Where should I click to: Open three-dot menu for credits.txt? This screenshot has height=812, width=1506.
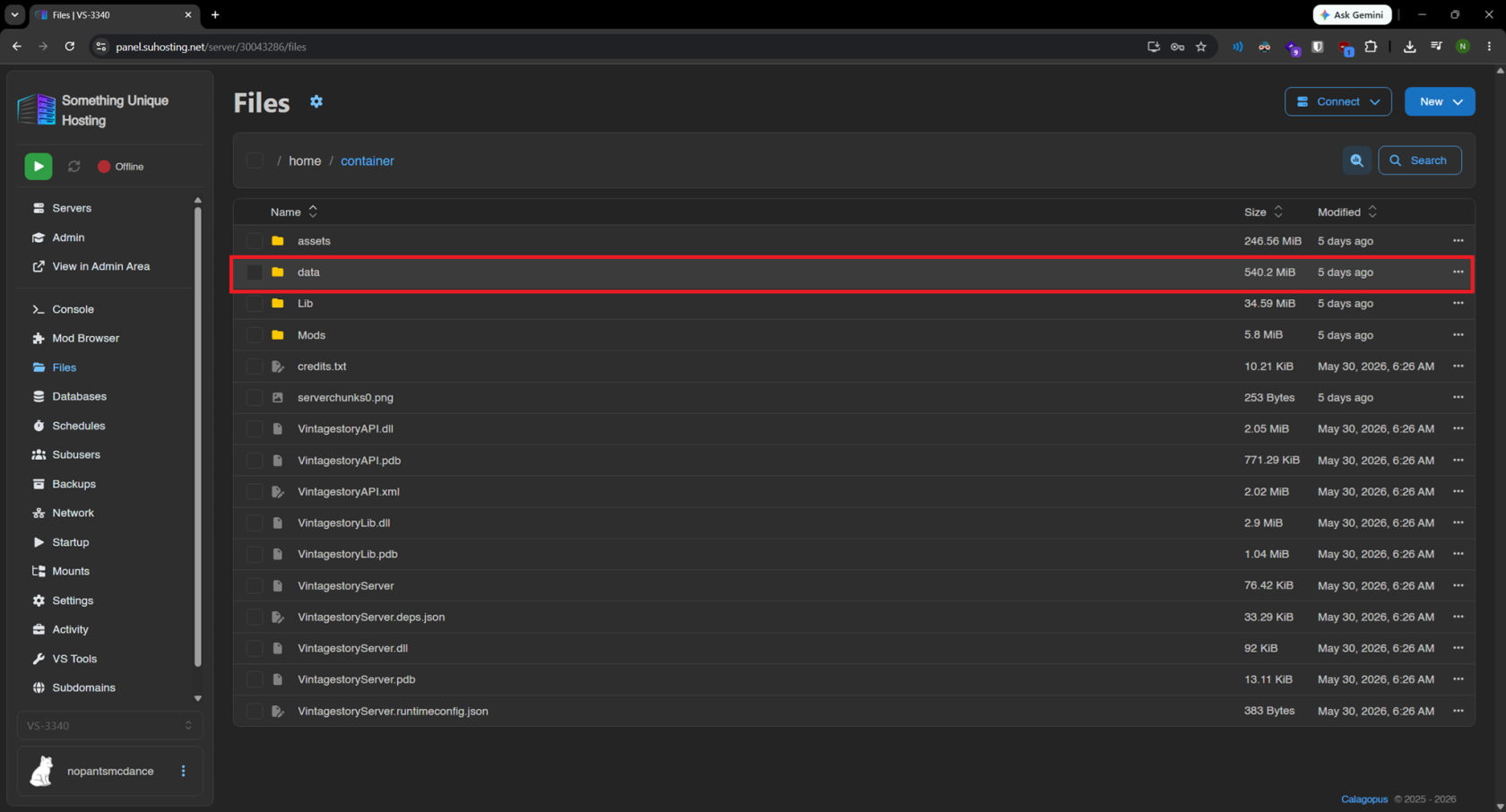click(x=1458, y=367)
